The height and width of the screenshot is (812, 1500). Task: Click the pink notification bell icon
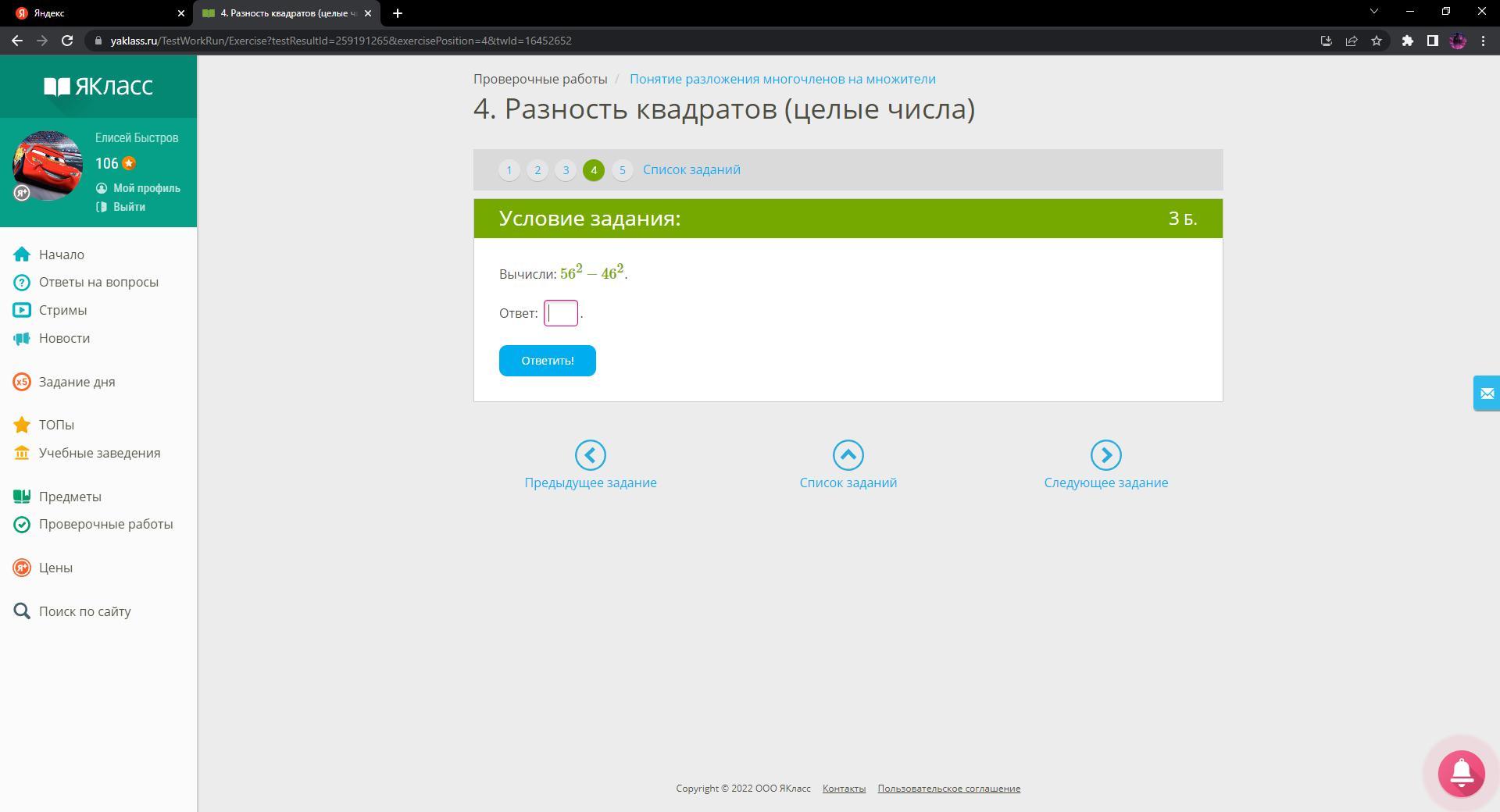pyautogui.click(x=1461, y=773)
